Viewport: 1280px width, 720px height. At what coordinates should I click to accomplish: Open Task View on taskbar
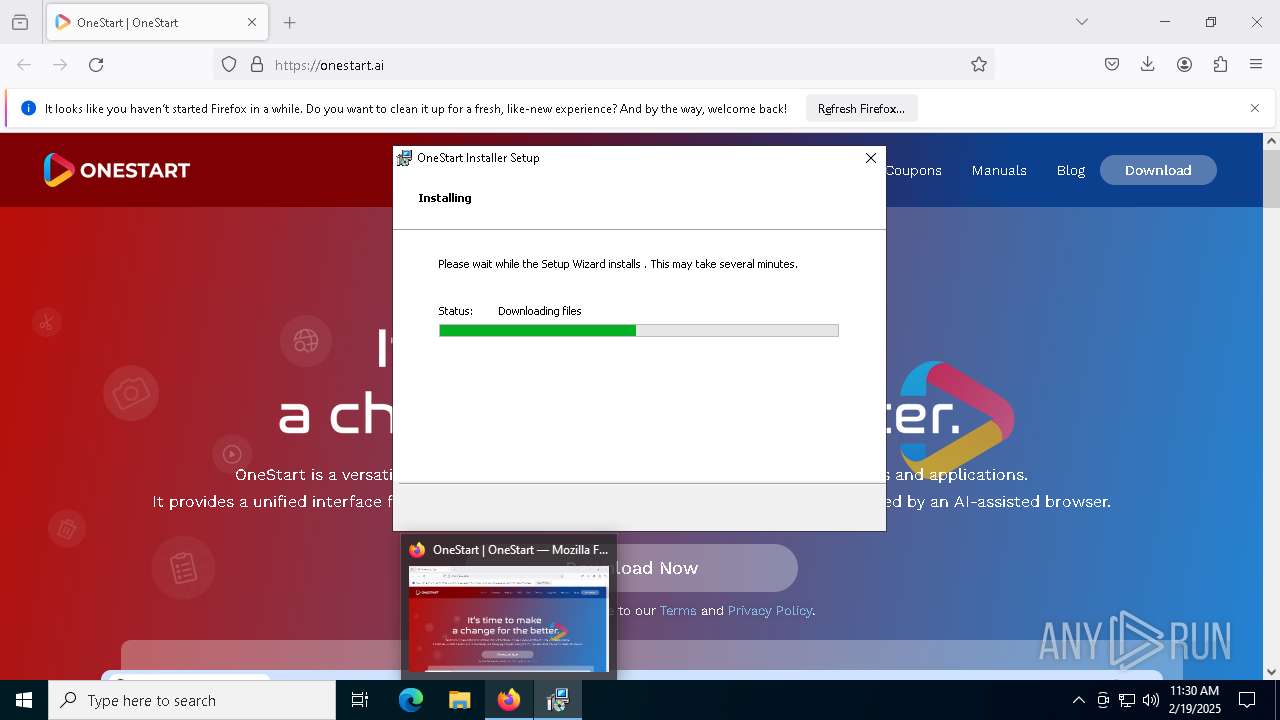point(360,700)
